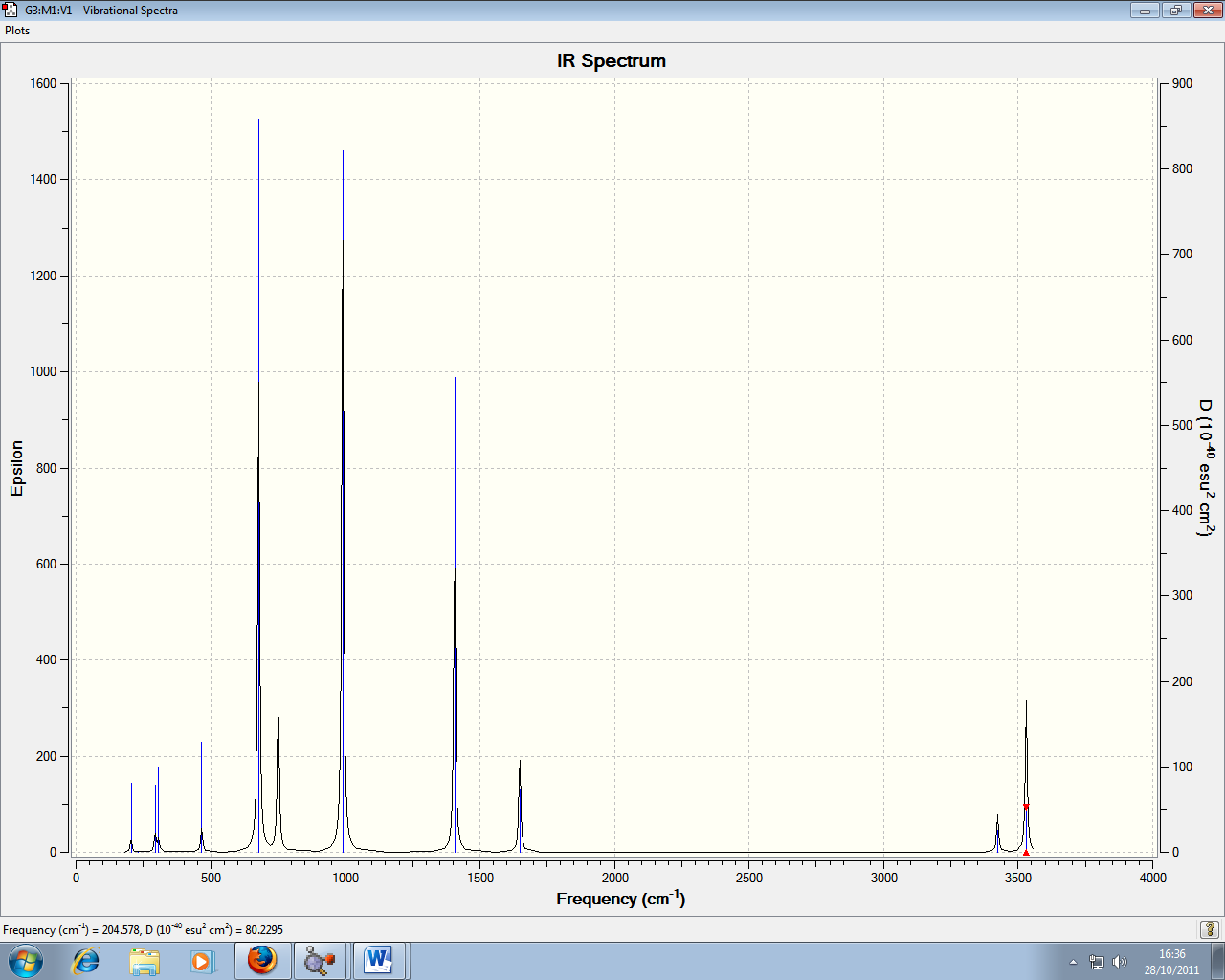Click the 900 tick label on D axis
Screen dimensions: 1225x980
(x=1182, y=83)
